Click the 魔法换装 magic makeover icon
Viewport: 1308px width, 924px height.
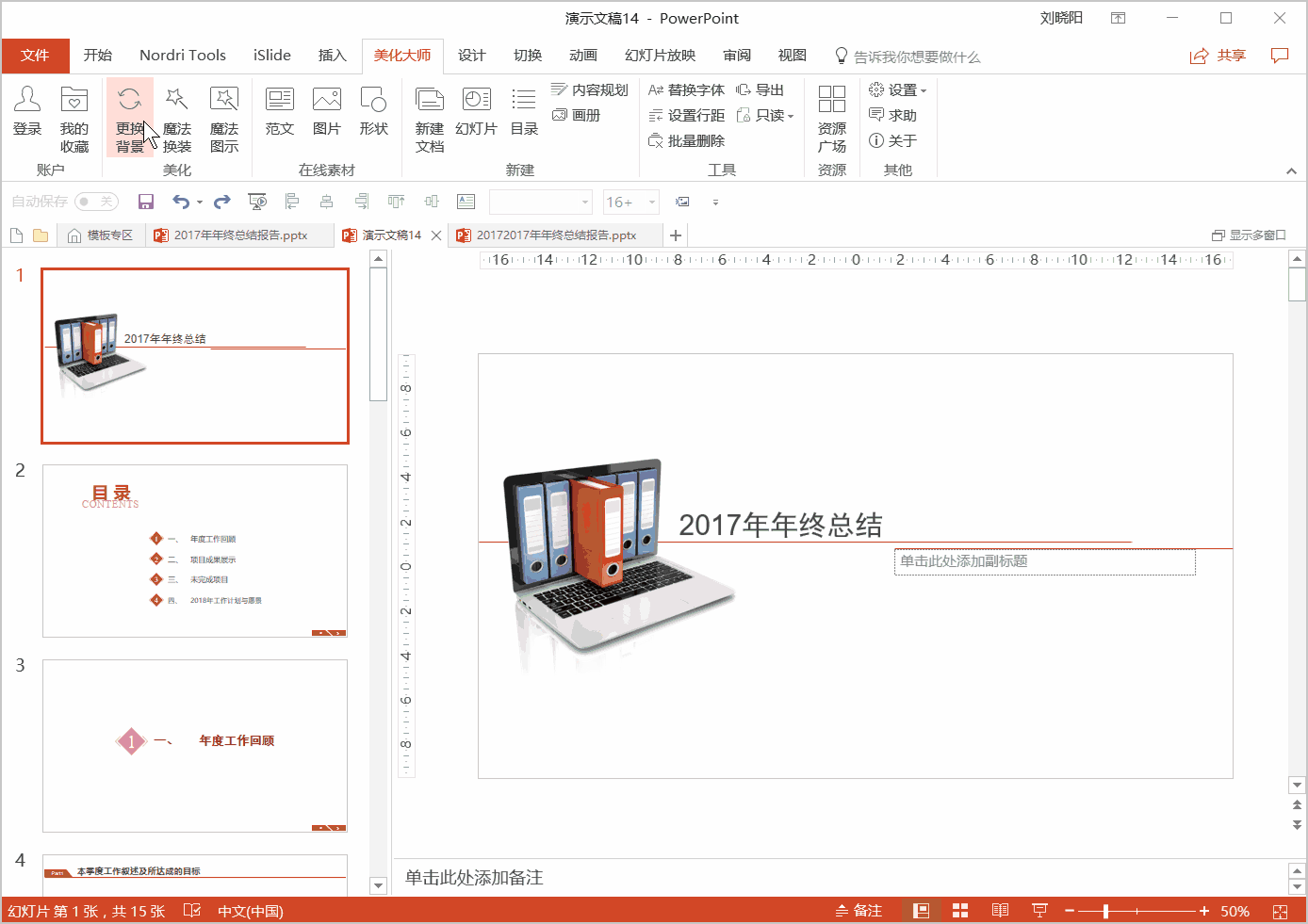pyautogui.click(x=177, y=119)
